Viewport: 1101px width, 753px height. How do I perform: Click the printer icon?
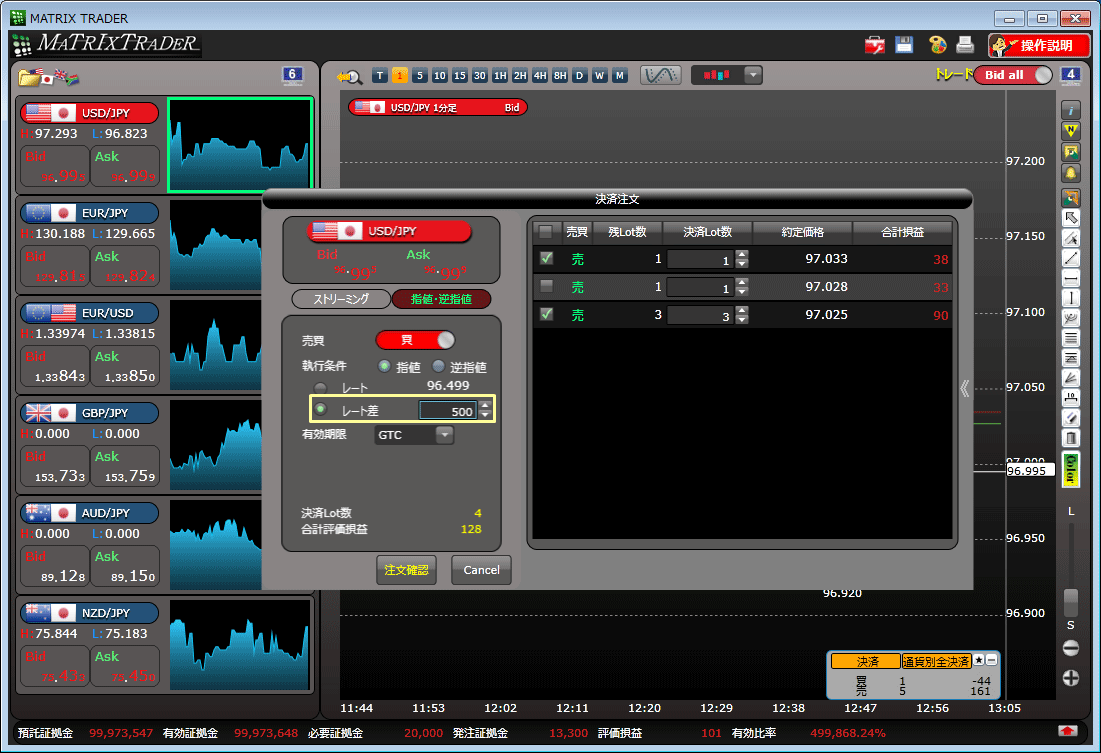pos(965,45)
